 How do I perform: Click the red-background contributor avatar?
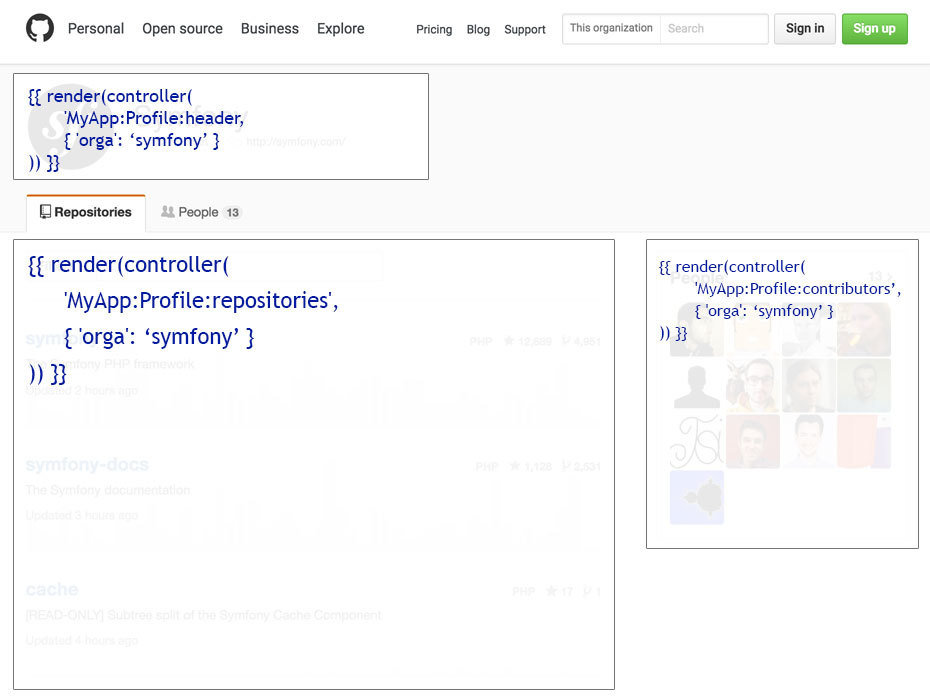pos(752,442)
